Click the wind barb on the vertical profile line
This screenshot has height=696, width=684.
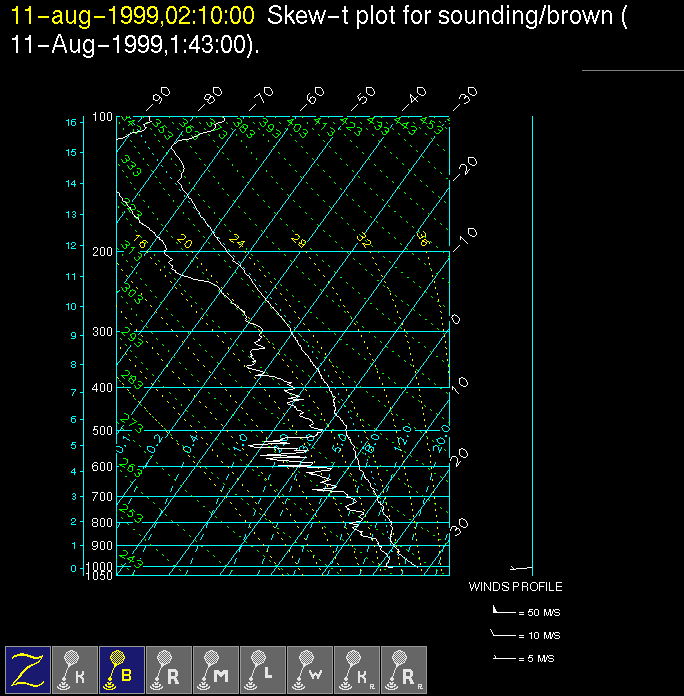click(x=521, y=567)
